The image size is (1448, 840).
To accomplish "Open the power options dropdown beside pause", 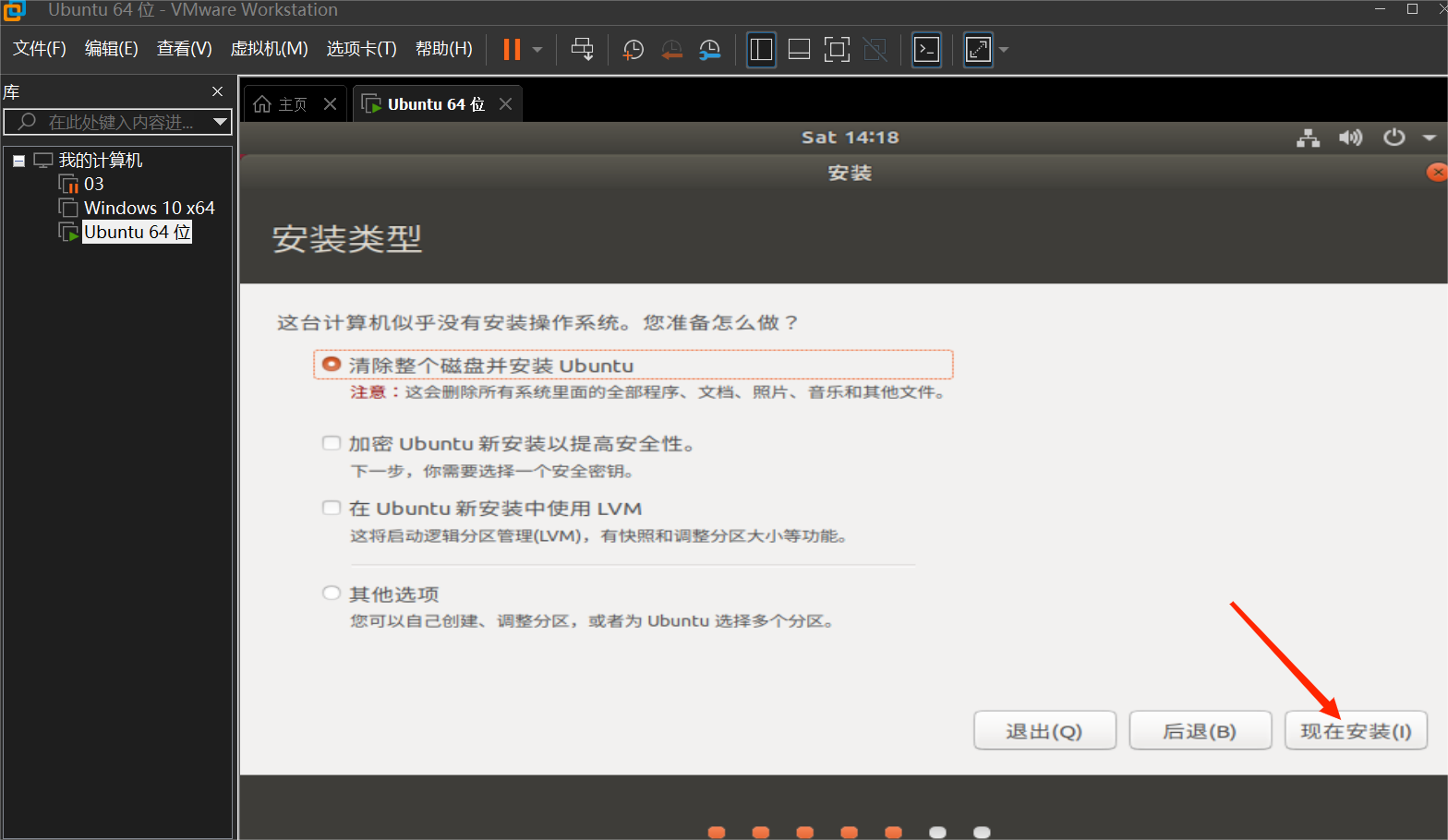I will click(537, 50).
